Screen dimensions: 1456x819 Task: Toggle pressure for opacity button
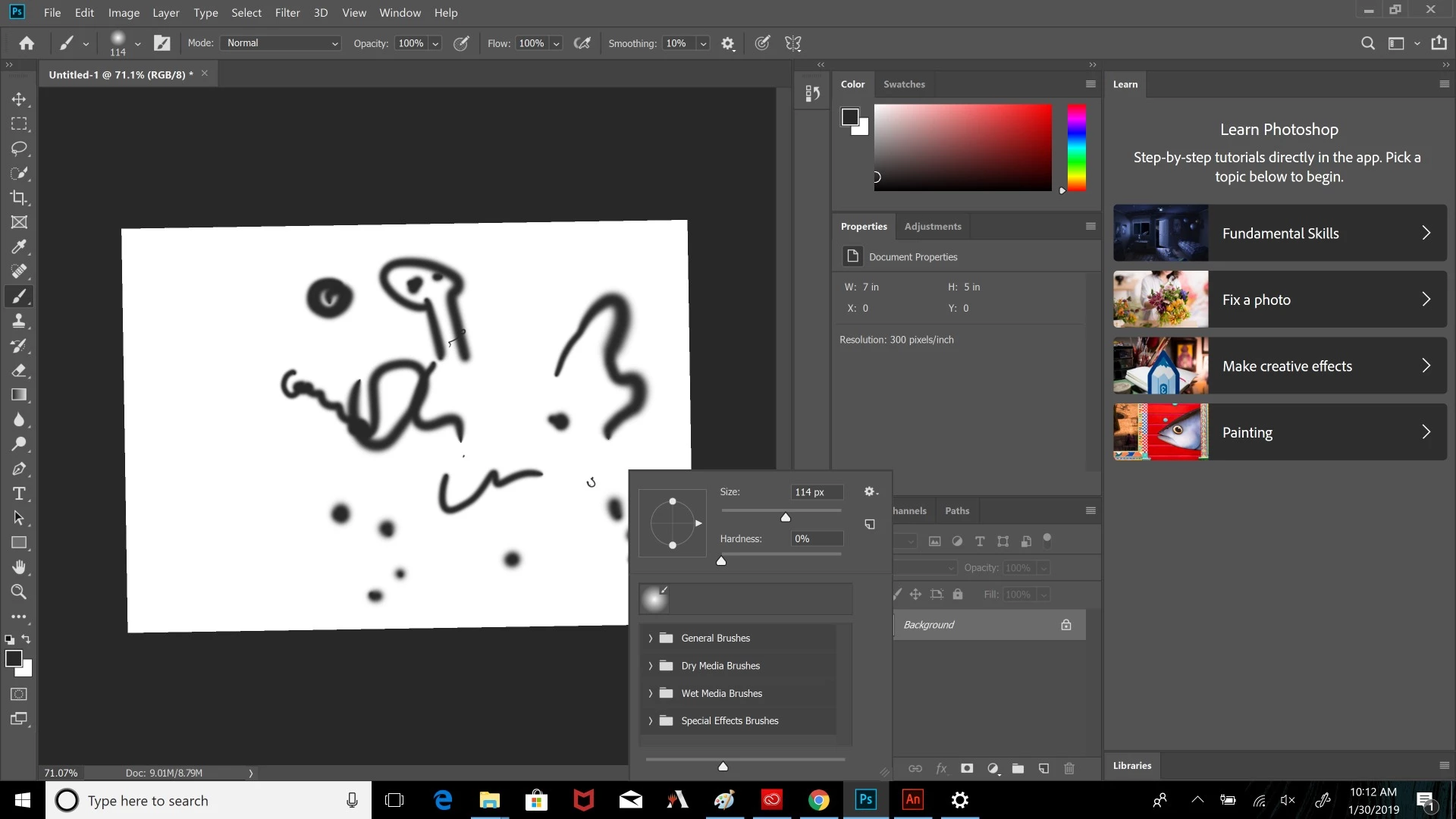click(x=461, y=43)
